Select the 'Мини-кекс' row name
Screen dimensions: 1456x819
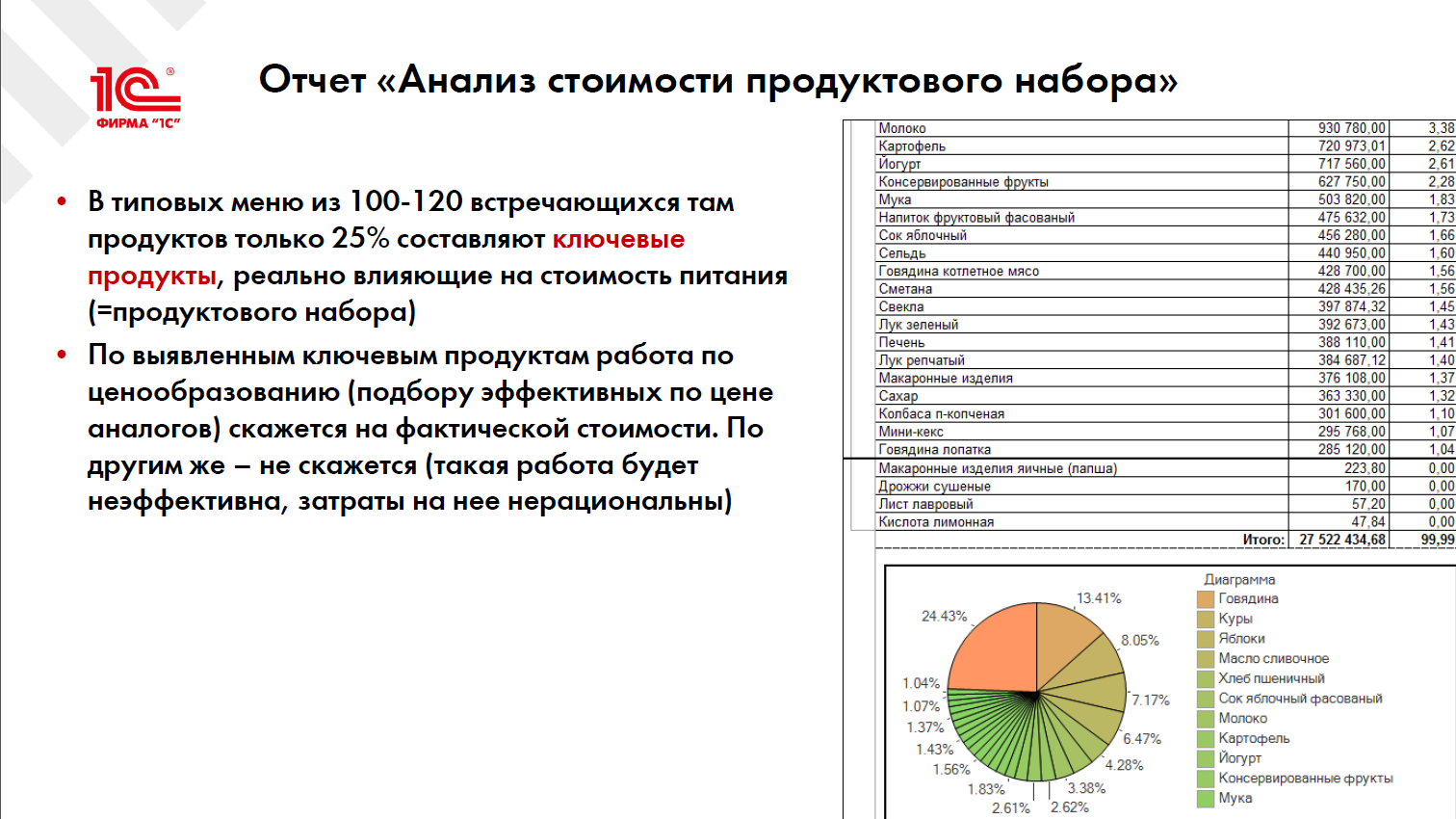(911, 432)
